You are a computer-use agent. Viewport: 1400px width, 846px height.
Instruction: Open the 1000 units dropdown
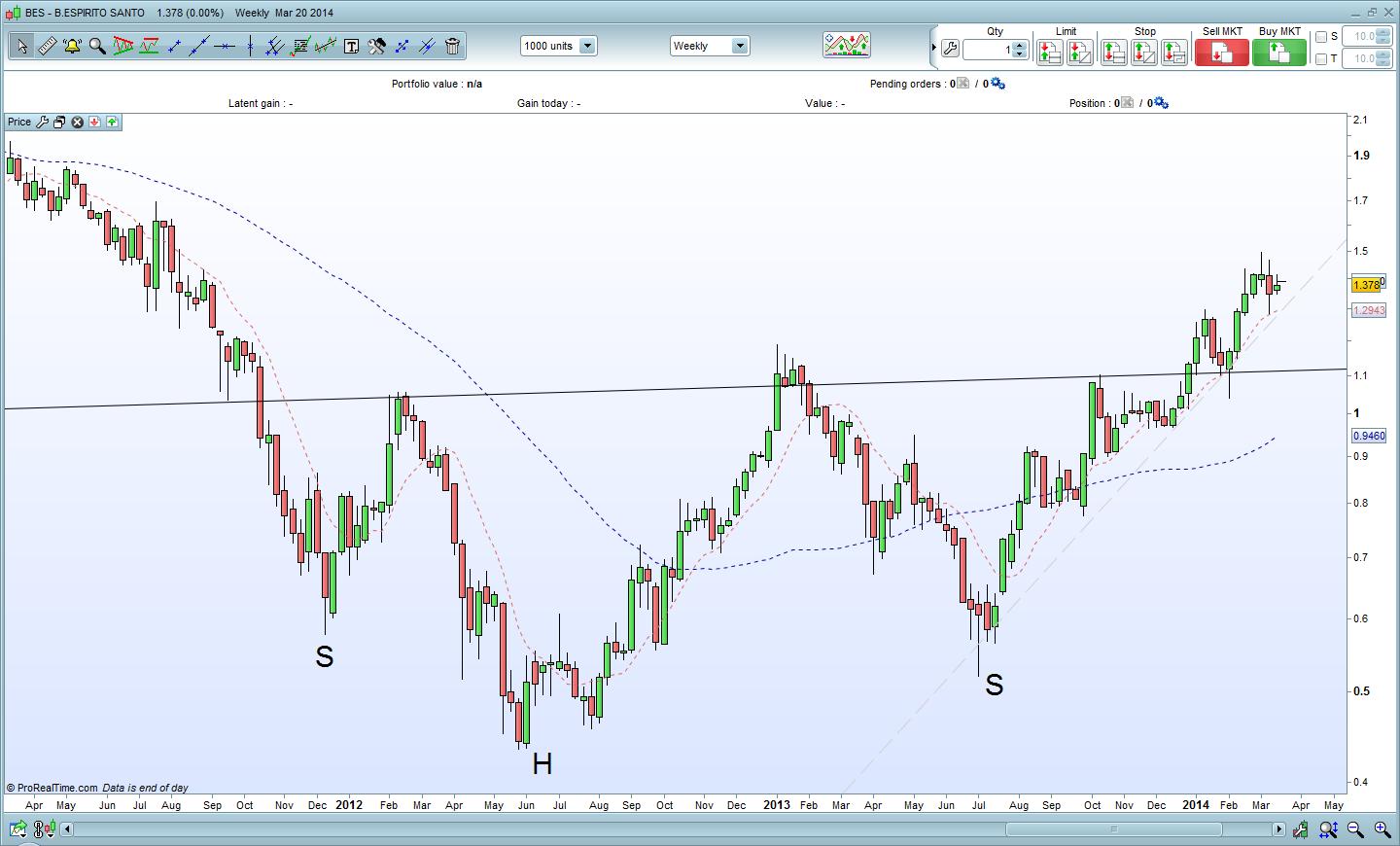click(x=559, y=46)
